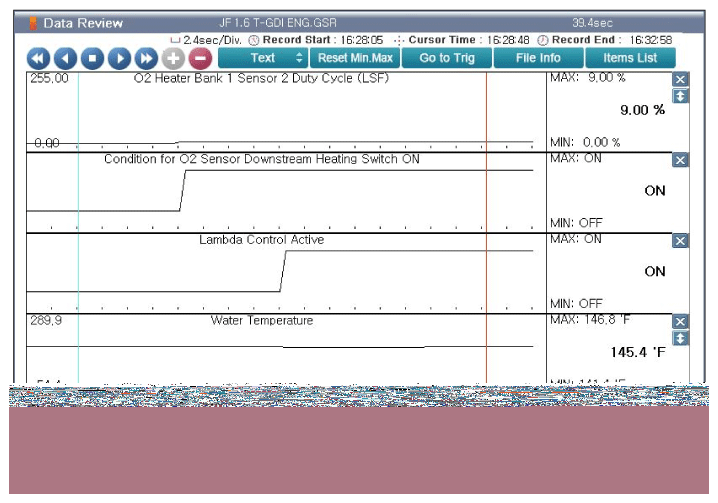
Task: Remove the O2 Heater Duty Cycle graph
Action: (x=680, y=80)
